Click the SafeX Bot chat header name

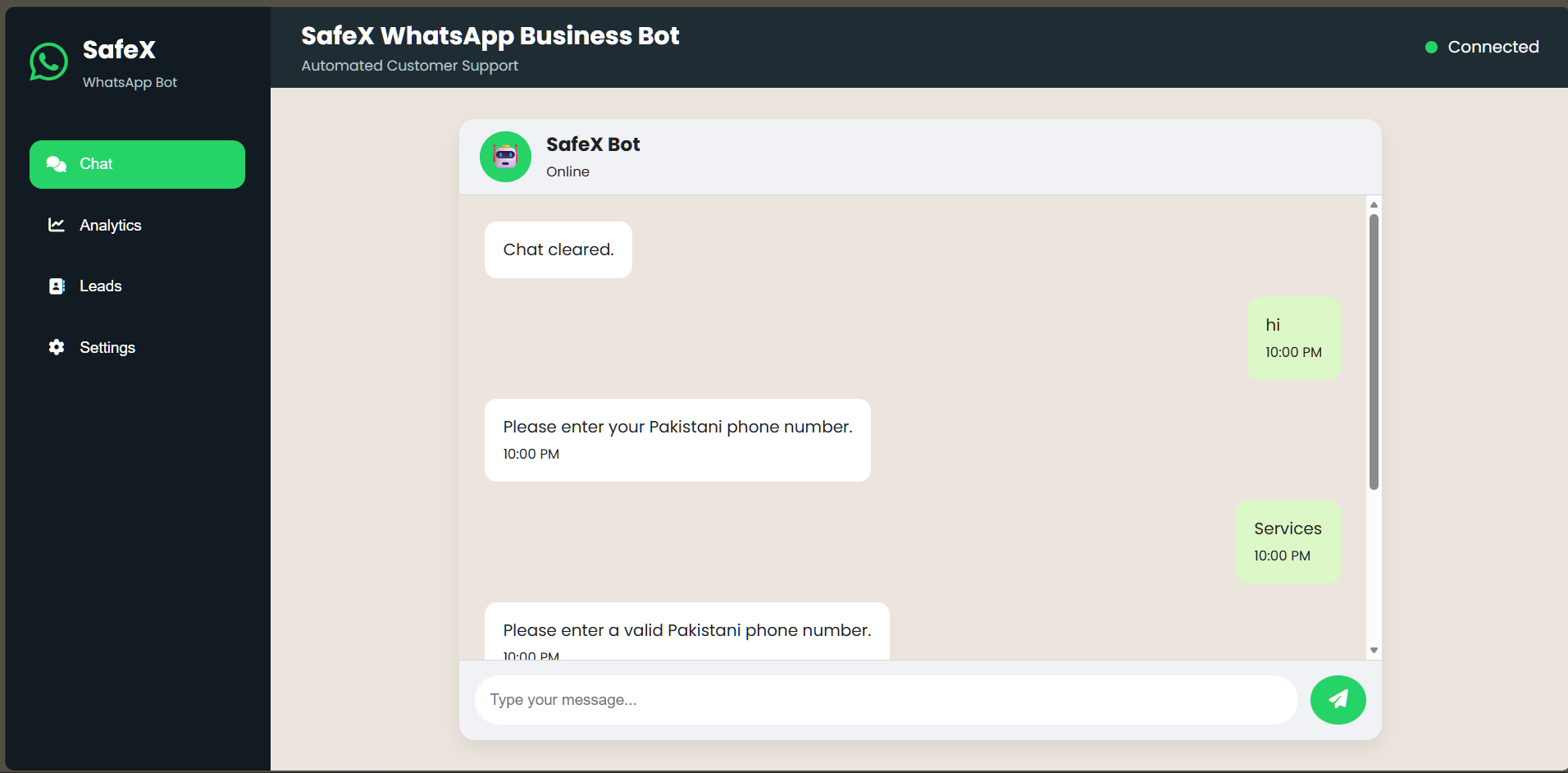(x=593, y=144)
